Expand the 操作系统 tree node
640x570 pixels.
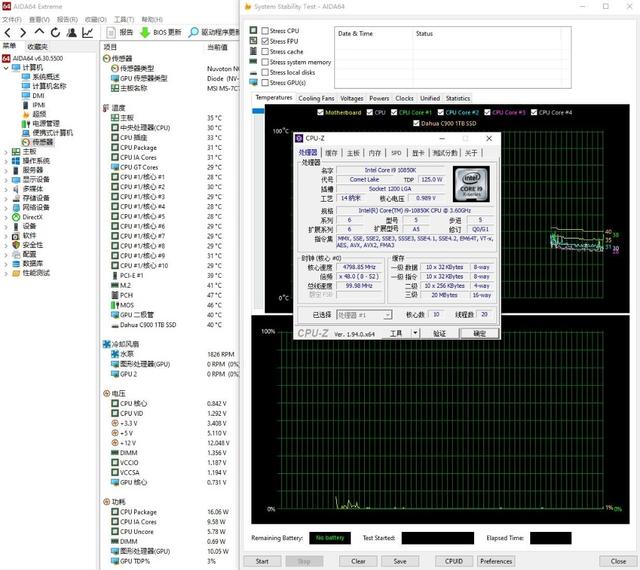click(6, 161)
